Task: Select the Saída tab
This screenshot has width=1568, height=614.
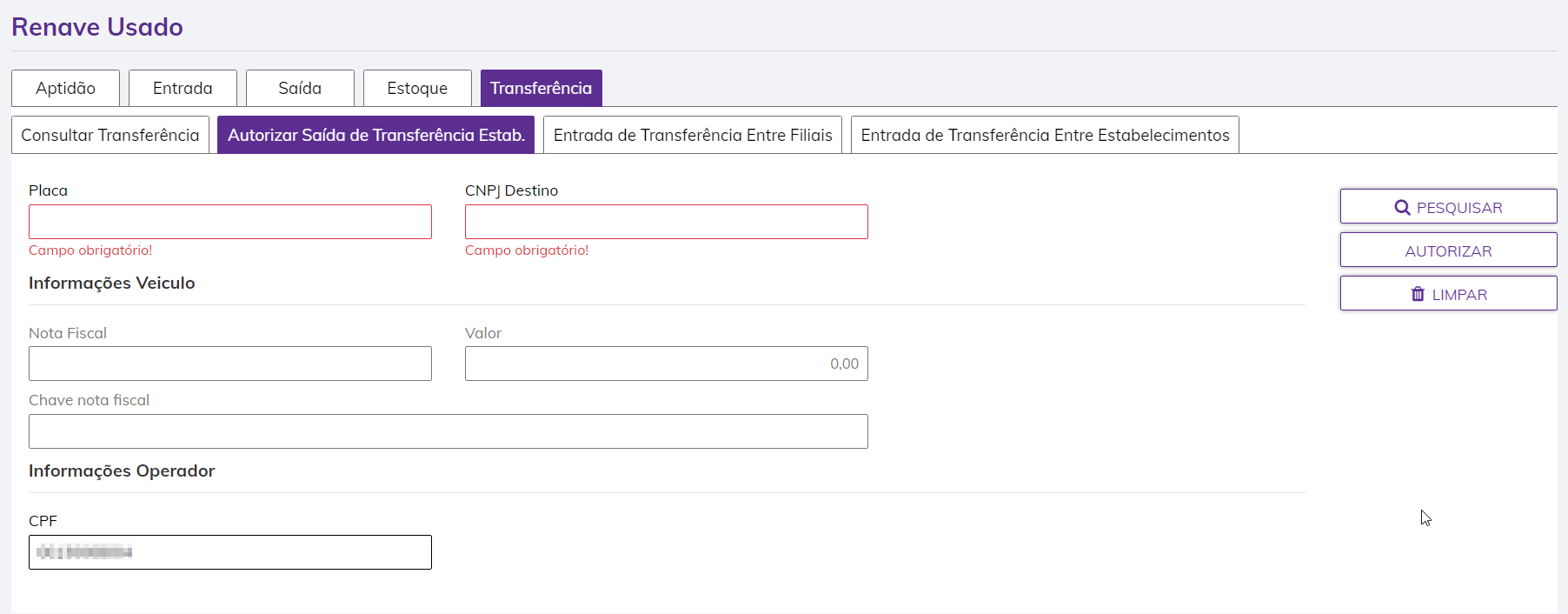Action: click(x=300, y=88)
